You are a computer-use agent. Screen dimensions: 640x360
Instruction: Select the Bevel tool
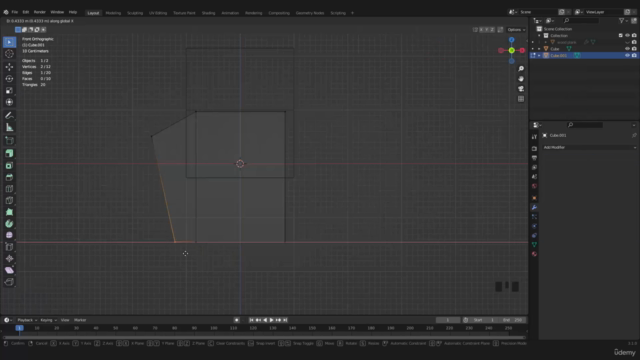coord(9,177)
